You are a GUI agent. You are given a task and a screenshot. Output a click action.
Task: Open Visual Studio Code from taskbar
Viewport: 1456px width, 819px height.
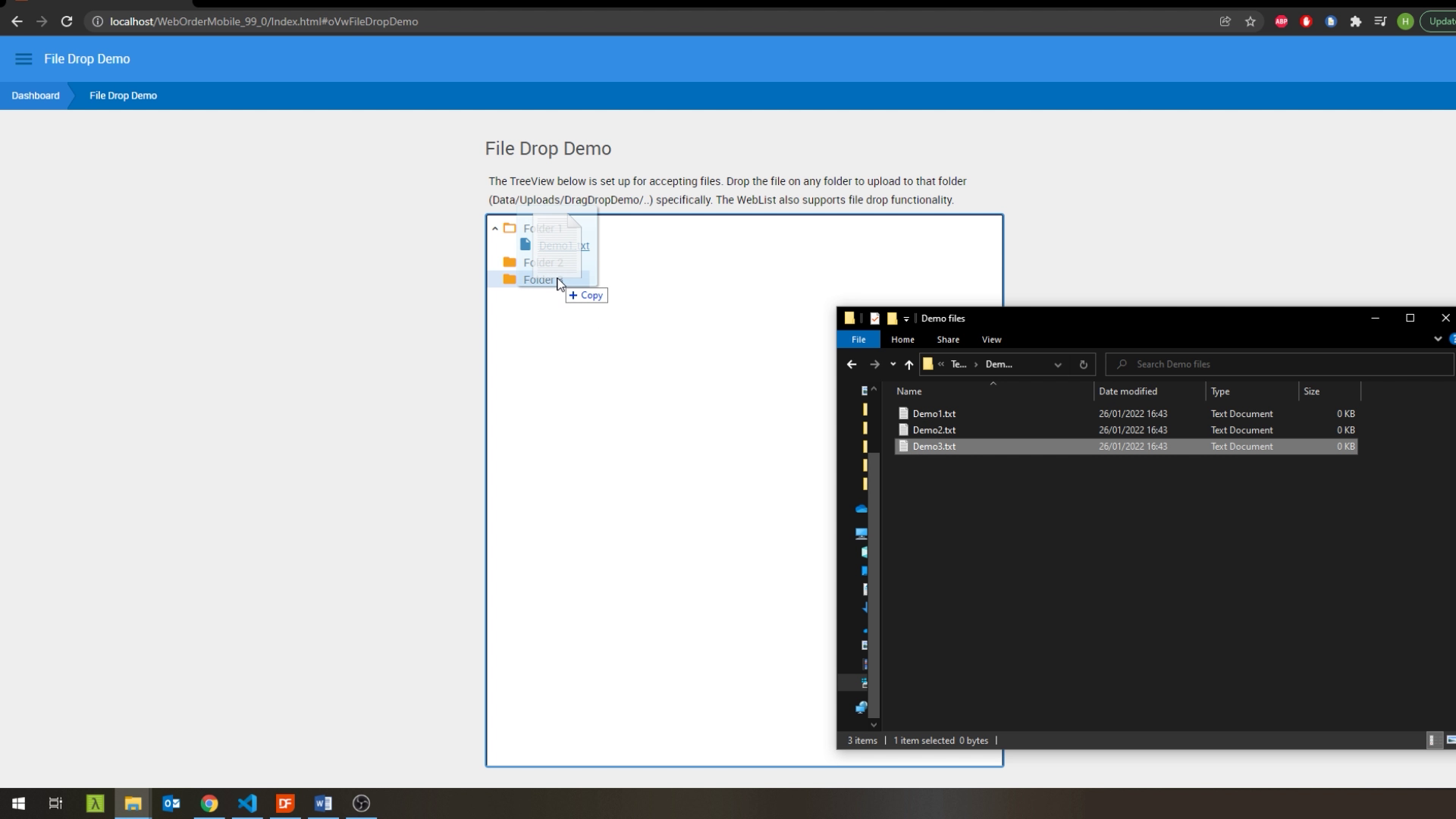247,803
